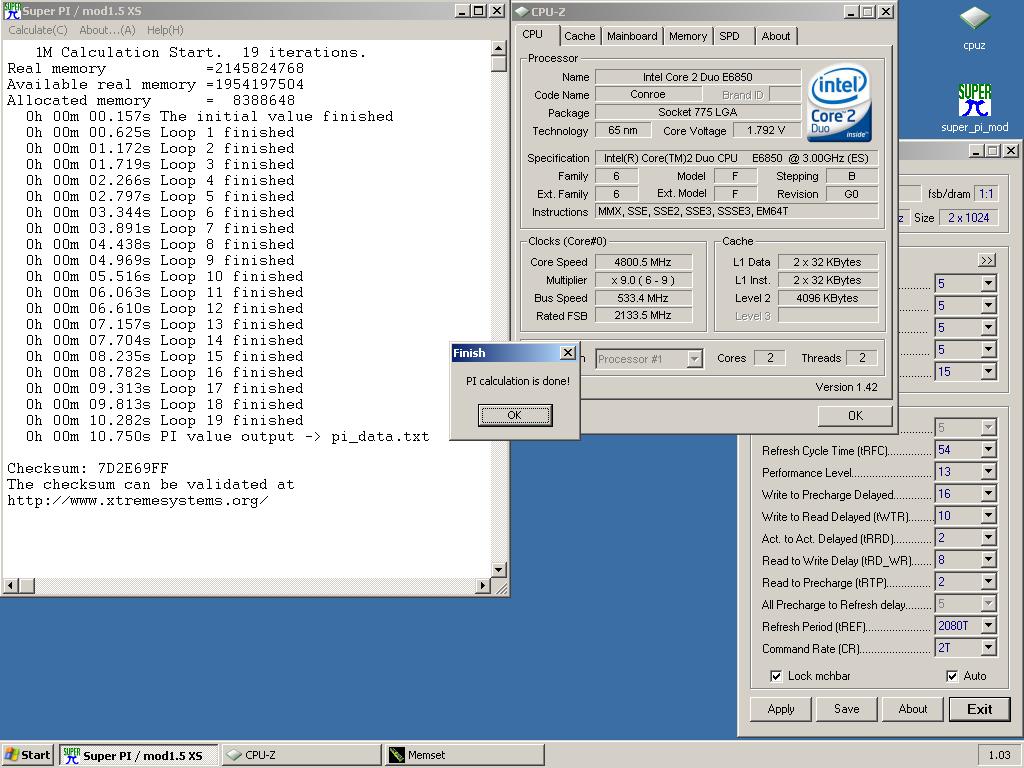Click the Windows Start button
The height and width of the screenshot is (768, 1024).
click(x=27, y=755)
